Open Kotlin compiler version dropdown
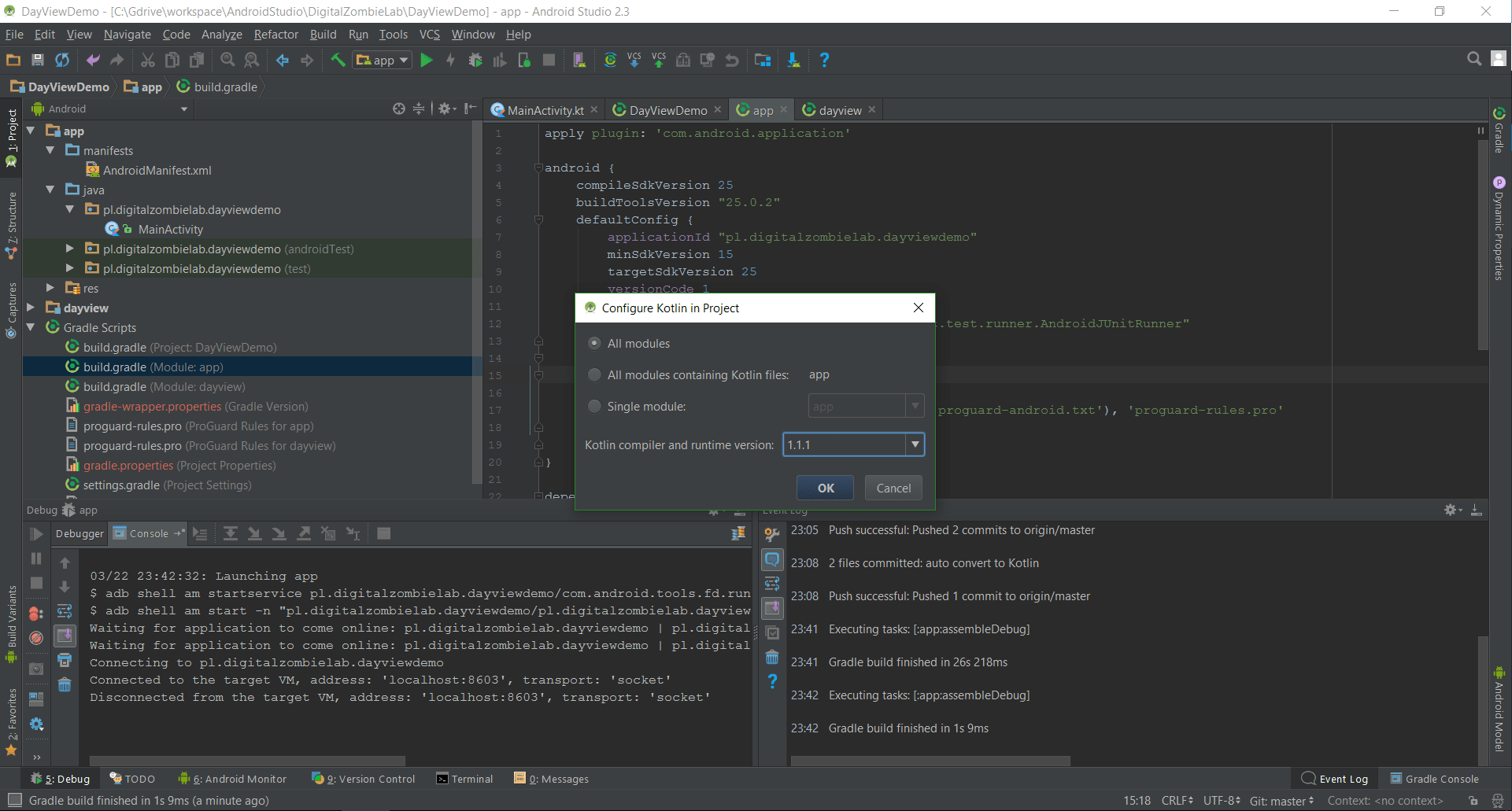Viewport: 1512px width, 811px height. click(x=915, y=444)
